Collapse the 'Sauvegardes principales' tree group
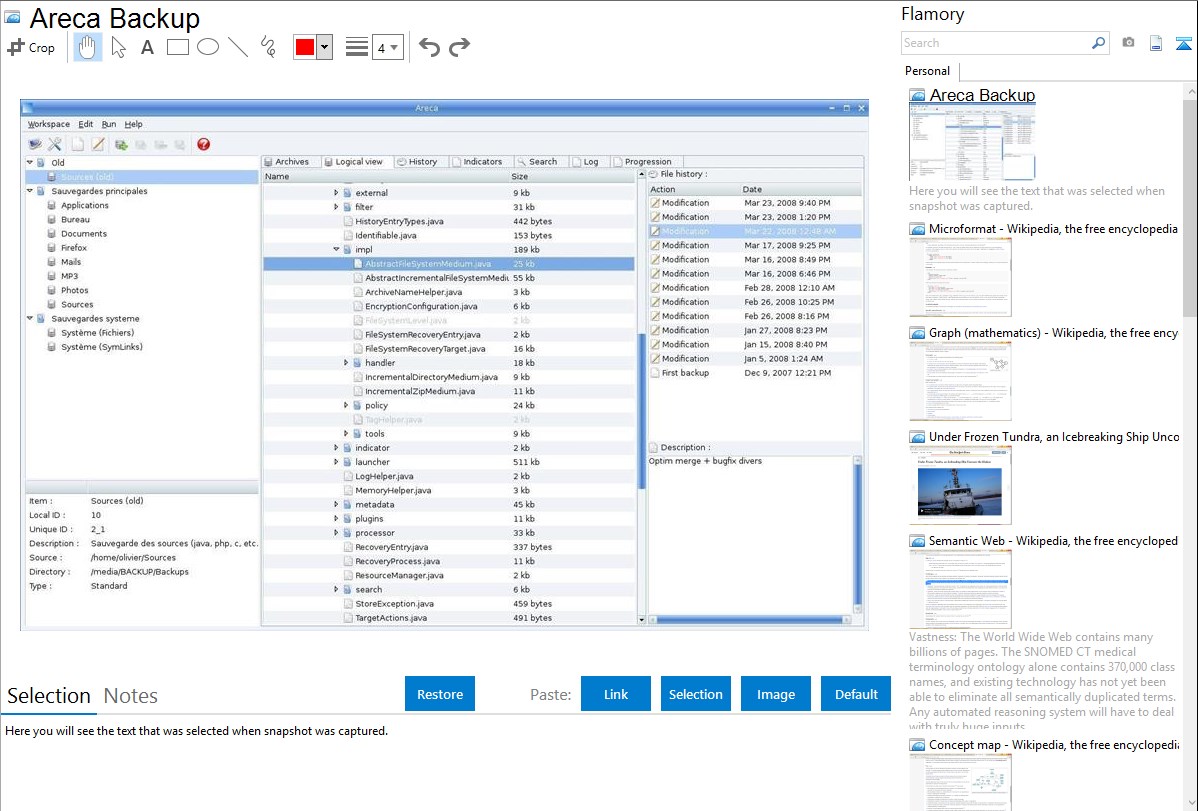1198x811 pixels. [30, 191]
